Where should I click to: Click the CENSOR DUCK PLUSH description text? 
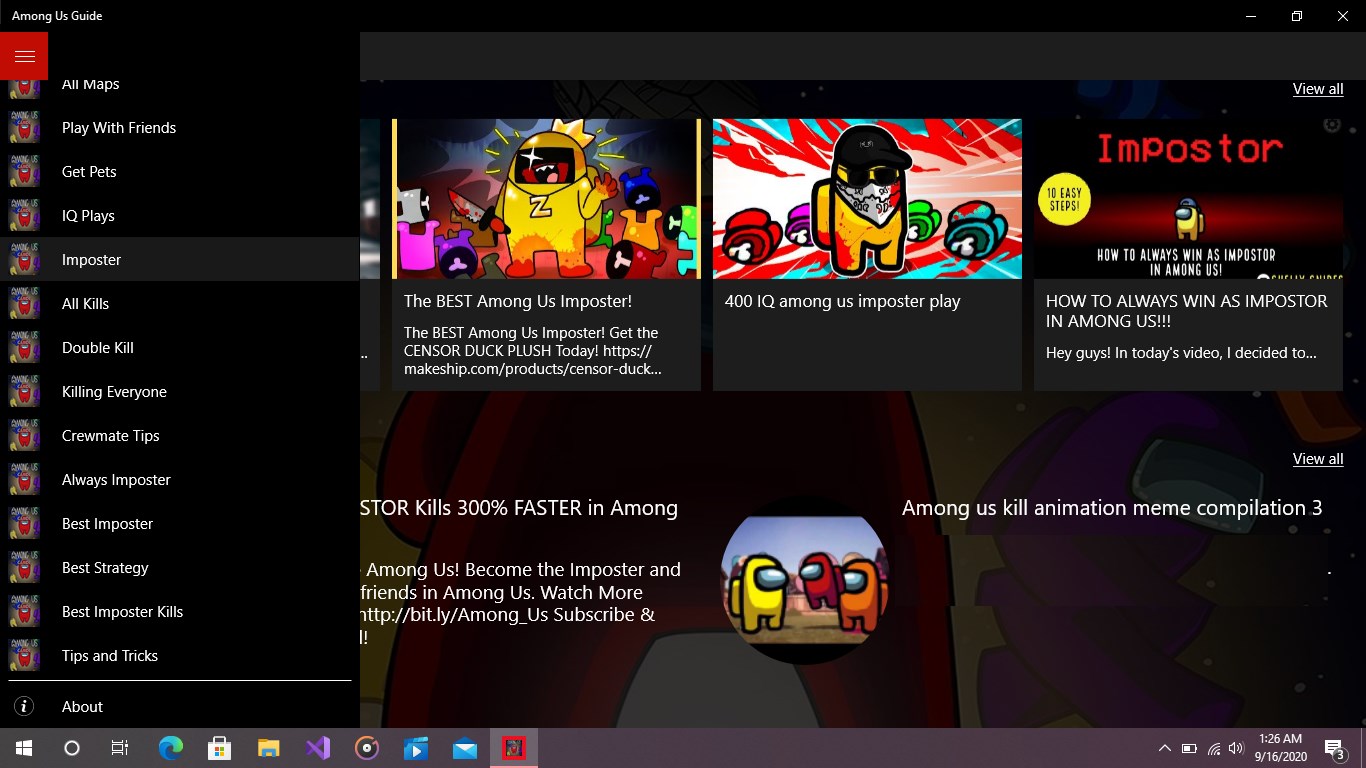click(532, 351)
